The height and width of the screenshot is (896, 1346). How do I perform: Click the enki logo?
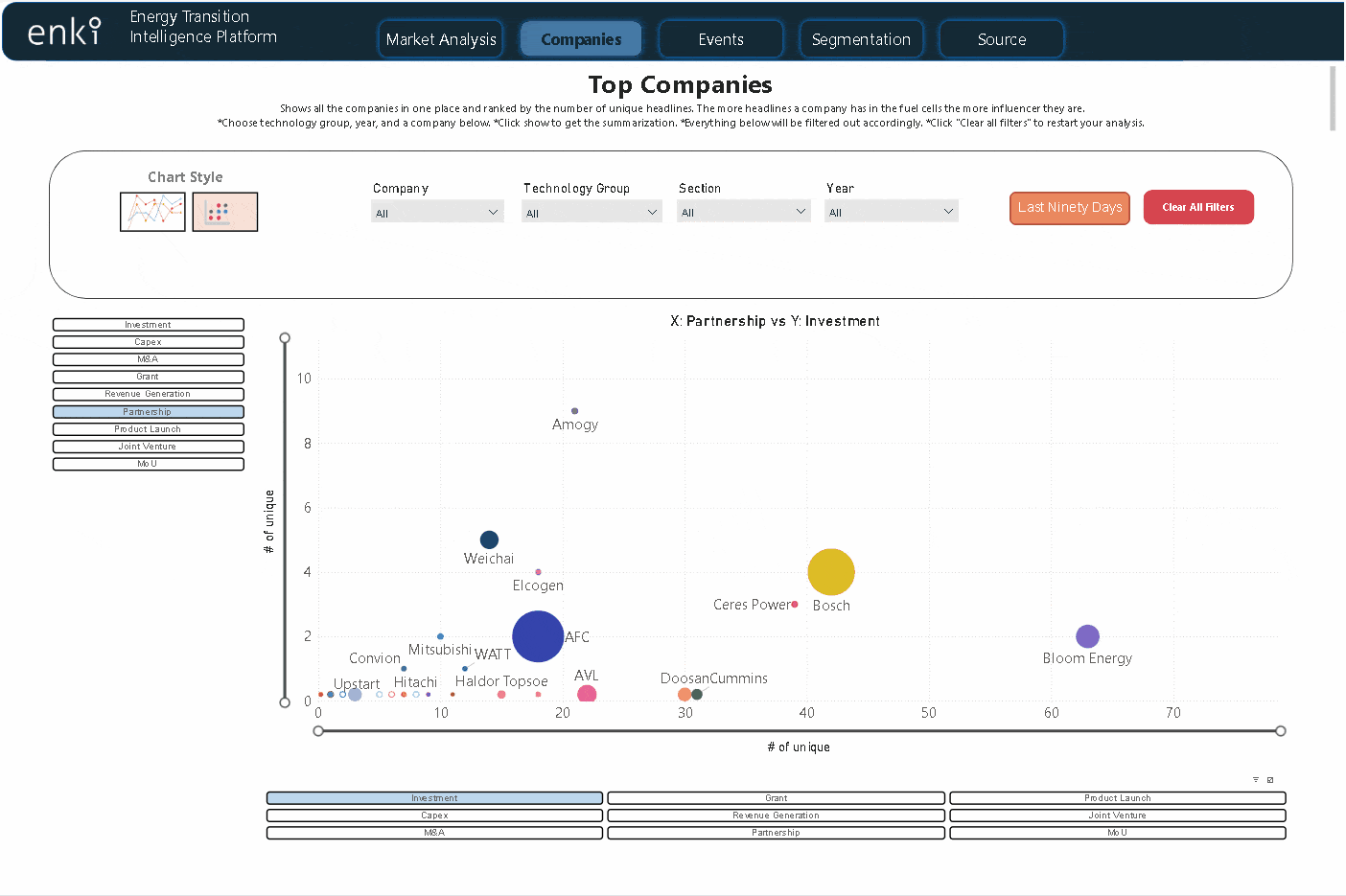(63, 32)
